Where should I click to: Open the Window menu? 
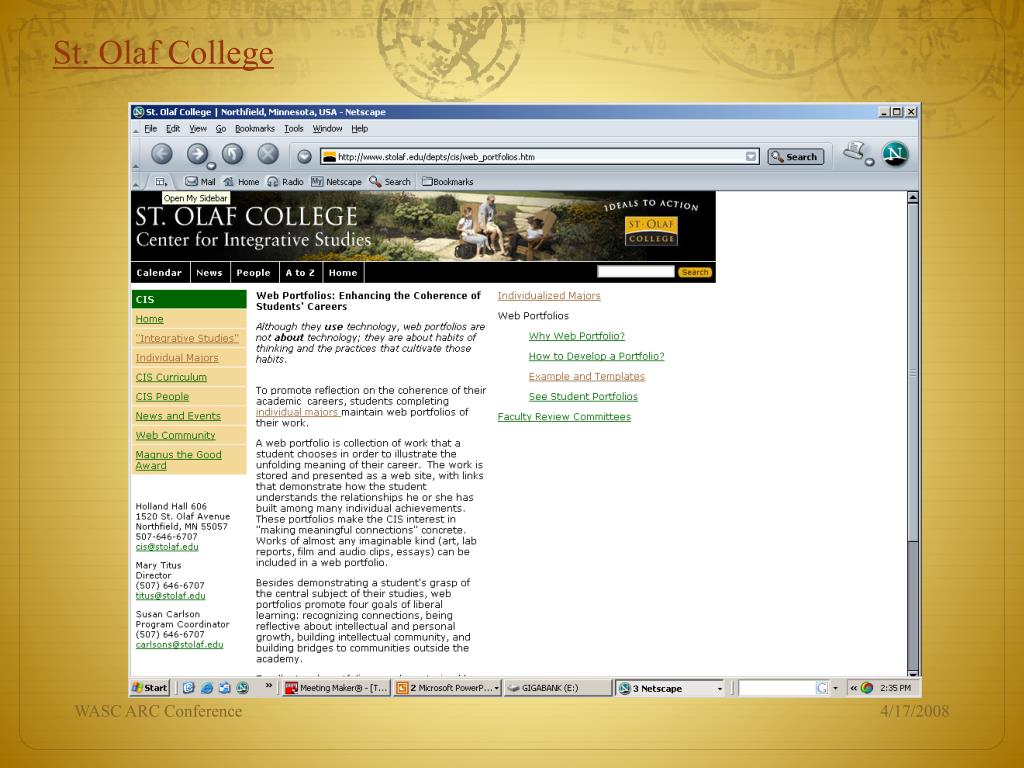[327, 129]
